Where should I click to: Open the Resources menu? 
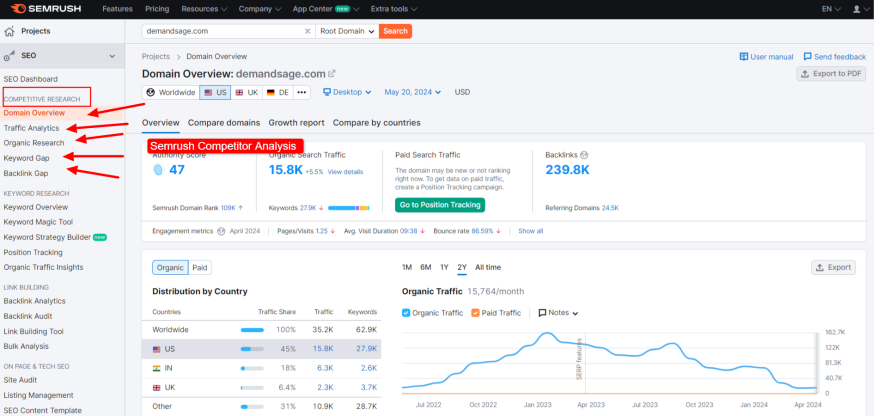(x=204, y=9)
